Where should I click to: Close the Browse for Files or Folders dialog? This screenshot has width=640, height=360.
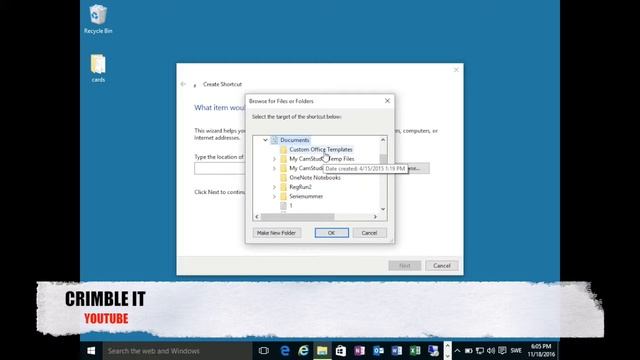coord(387,101)
